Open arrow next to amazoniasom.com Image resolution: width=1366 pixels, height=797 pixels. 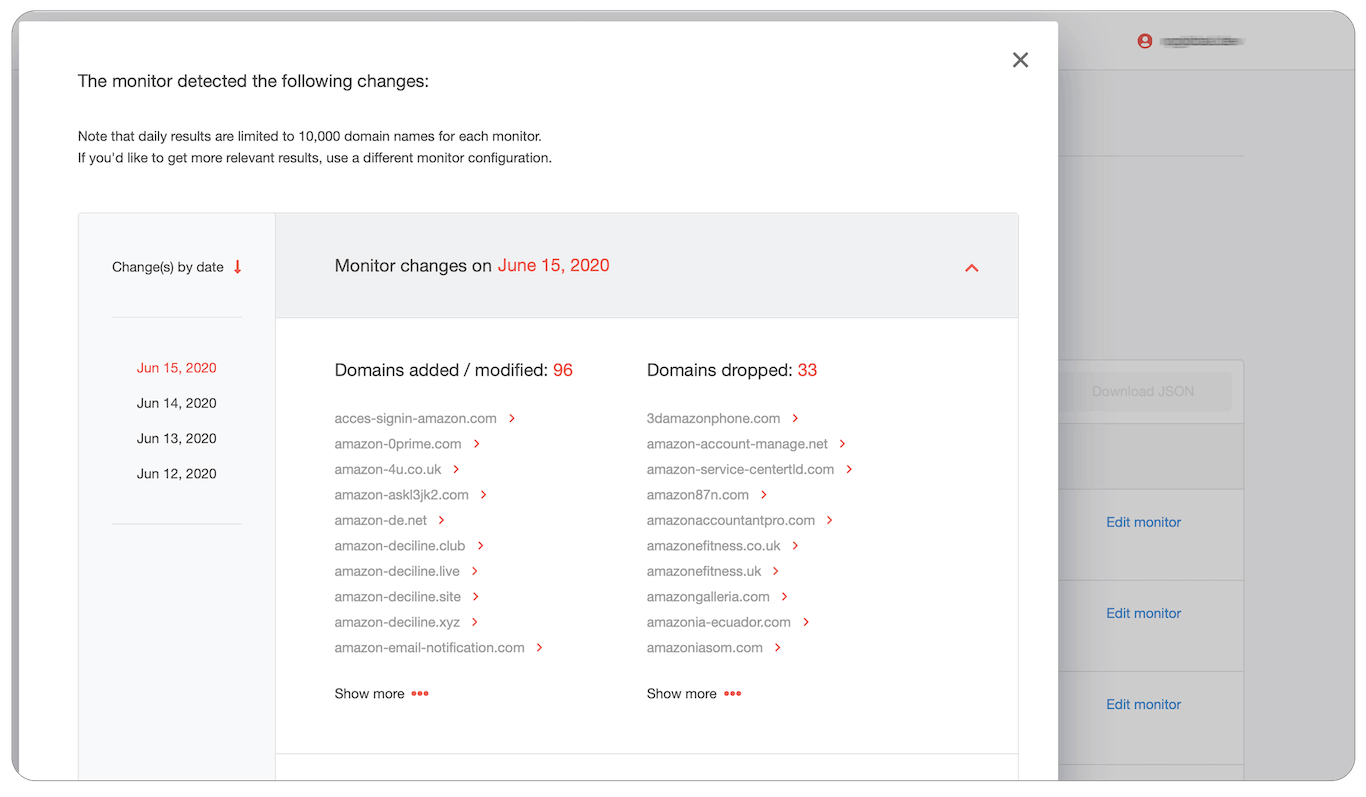[x=778, y=648]
